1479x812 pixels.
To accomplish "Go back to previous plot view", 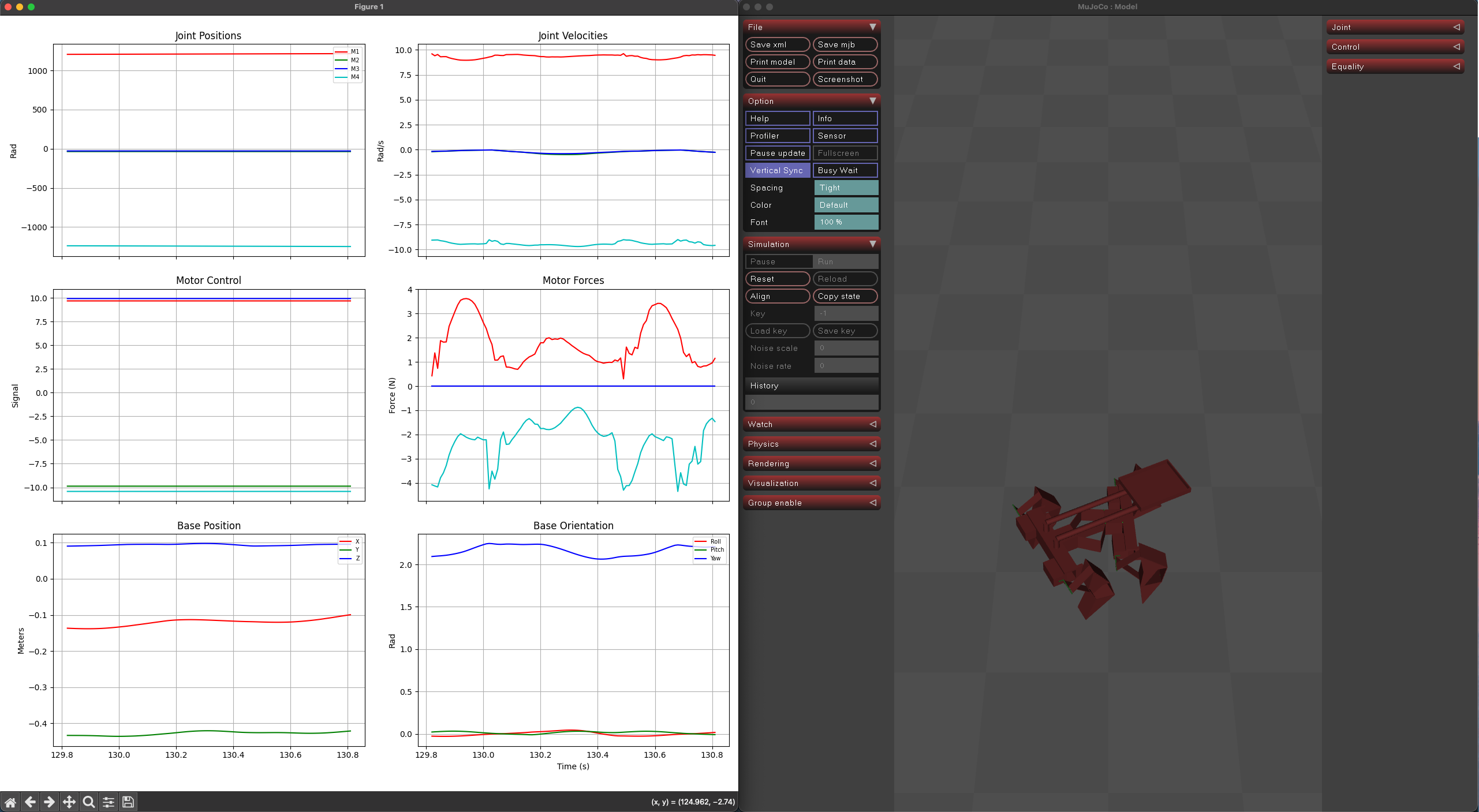I will tap(30, 802).
